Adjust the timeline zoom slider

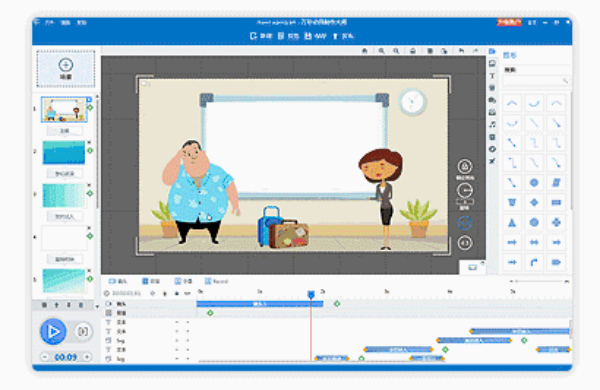click(x=540, y=281)
